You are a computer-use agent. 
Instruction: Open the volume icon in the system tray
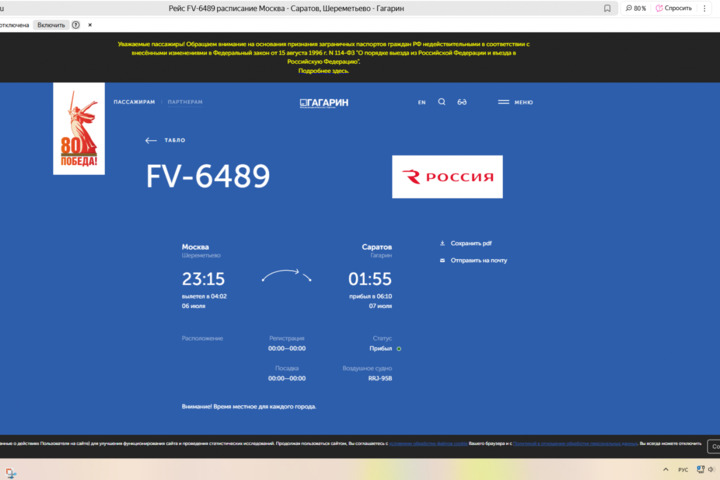point(711,469)
